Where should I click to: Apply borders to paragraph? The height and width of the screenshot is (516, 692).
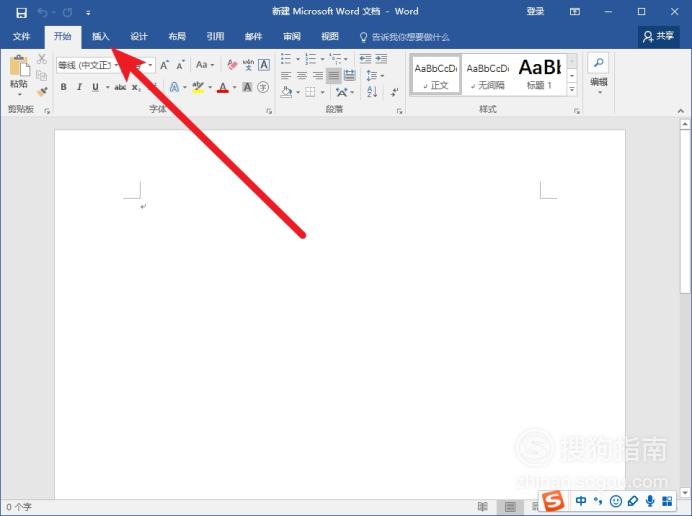310,92
